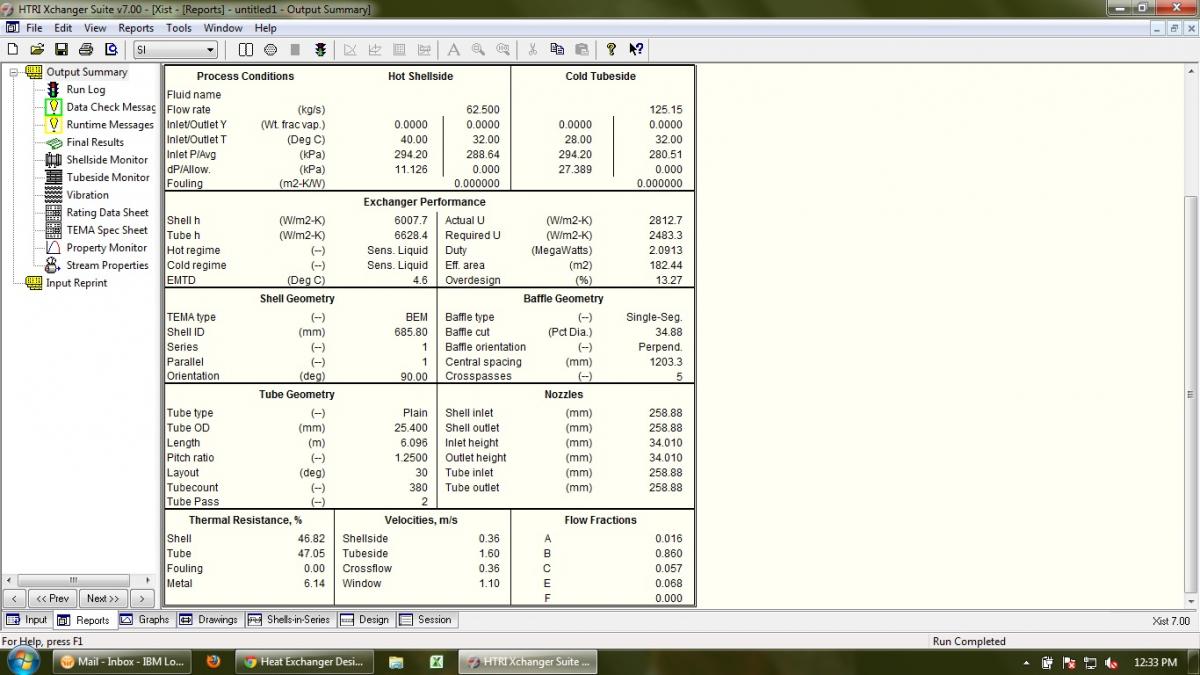Activate the context help arrow-question icon
Image resolution: width=1200 pixels, height=675 pixels.
tap(636, 49)
